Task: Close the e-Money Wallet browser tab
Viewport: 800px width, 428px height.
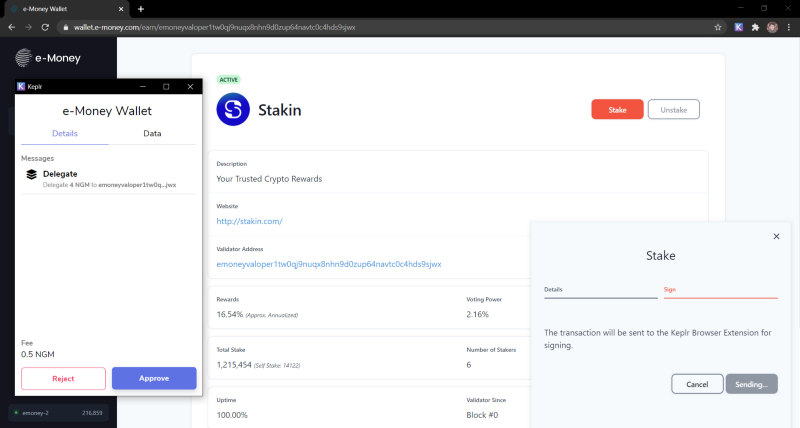Action: [x=121, y=9]
